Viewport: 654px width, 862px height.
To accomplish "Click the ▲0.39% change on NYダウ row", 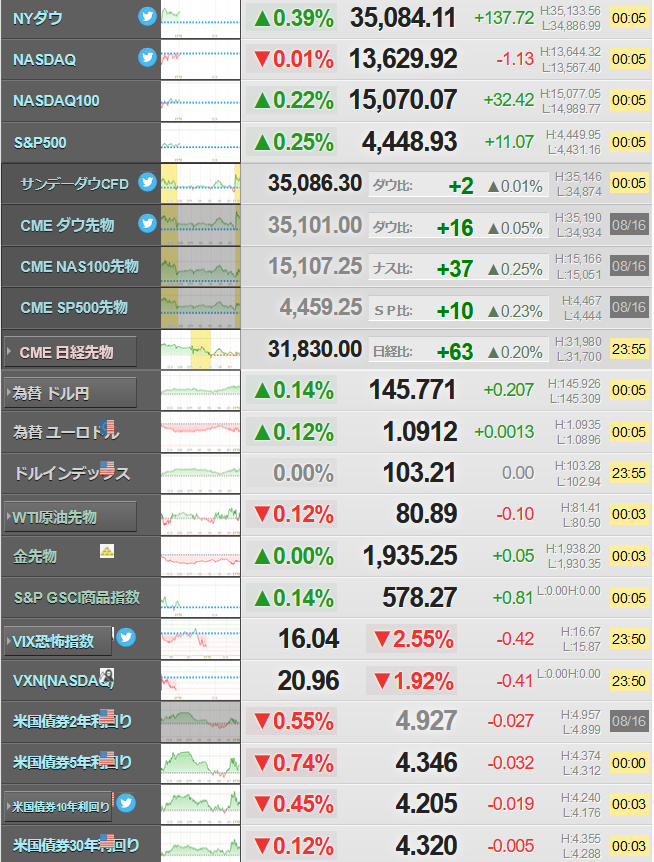I will pyautogui.click(x=293, y=19).
